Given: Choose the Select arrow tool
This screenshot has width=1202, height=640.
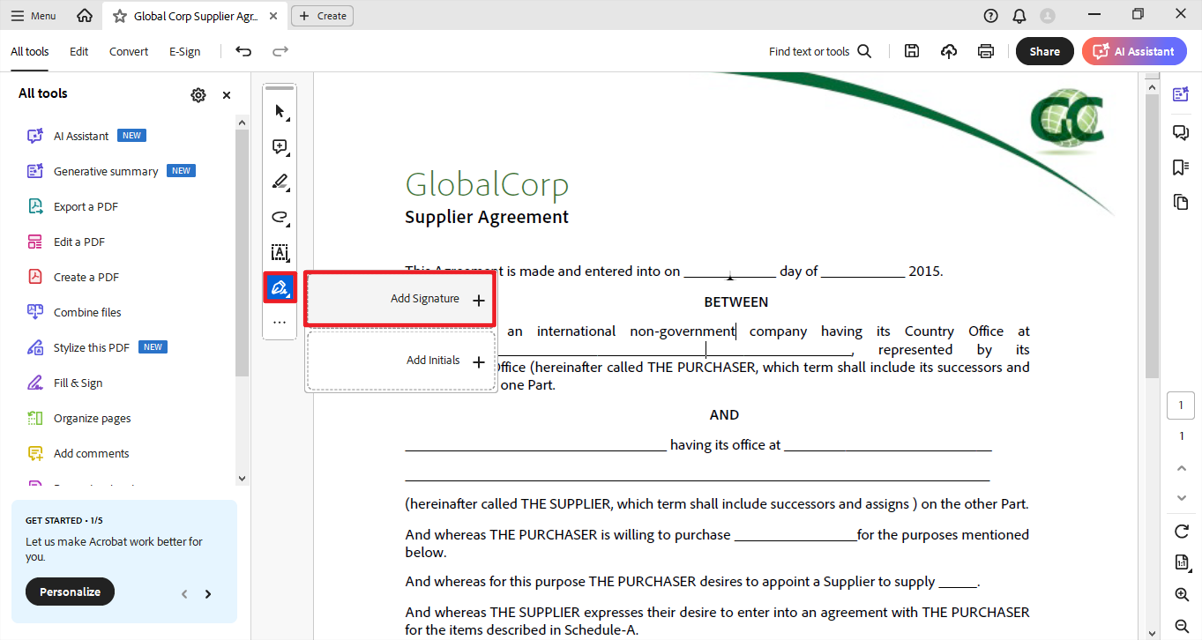Looking at the screenshot, I should tap(280, 112).
